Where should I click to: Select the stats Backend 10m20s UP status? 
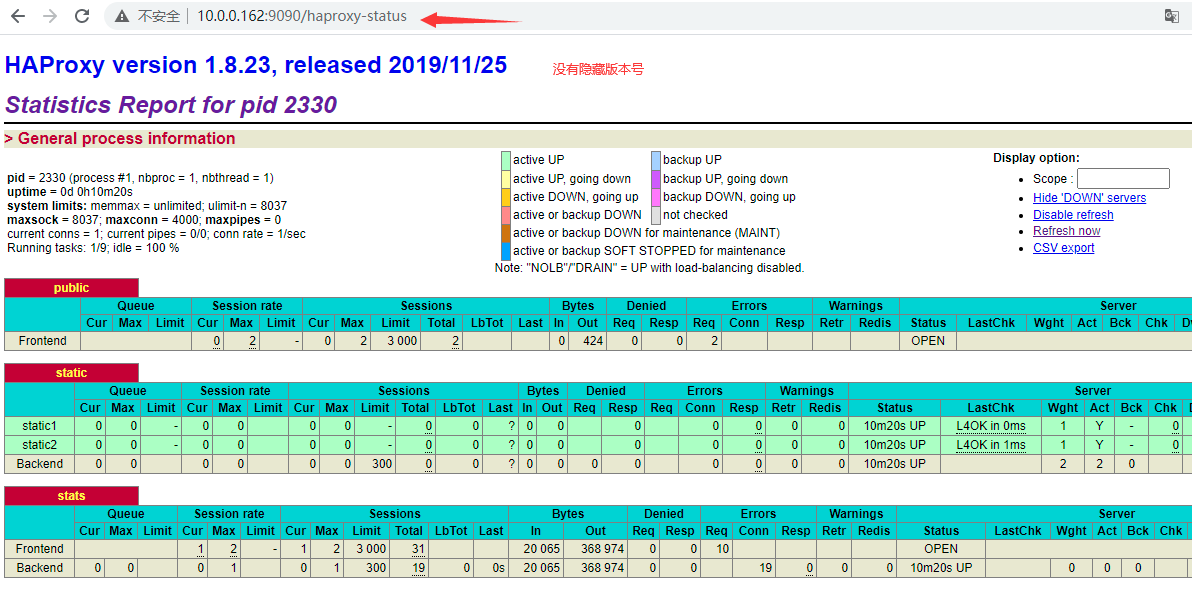click(941, 568)
